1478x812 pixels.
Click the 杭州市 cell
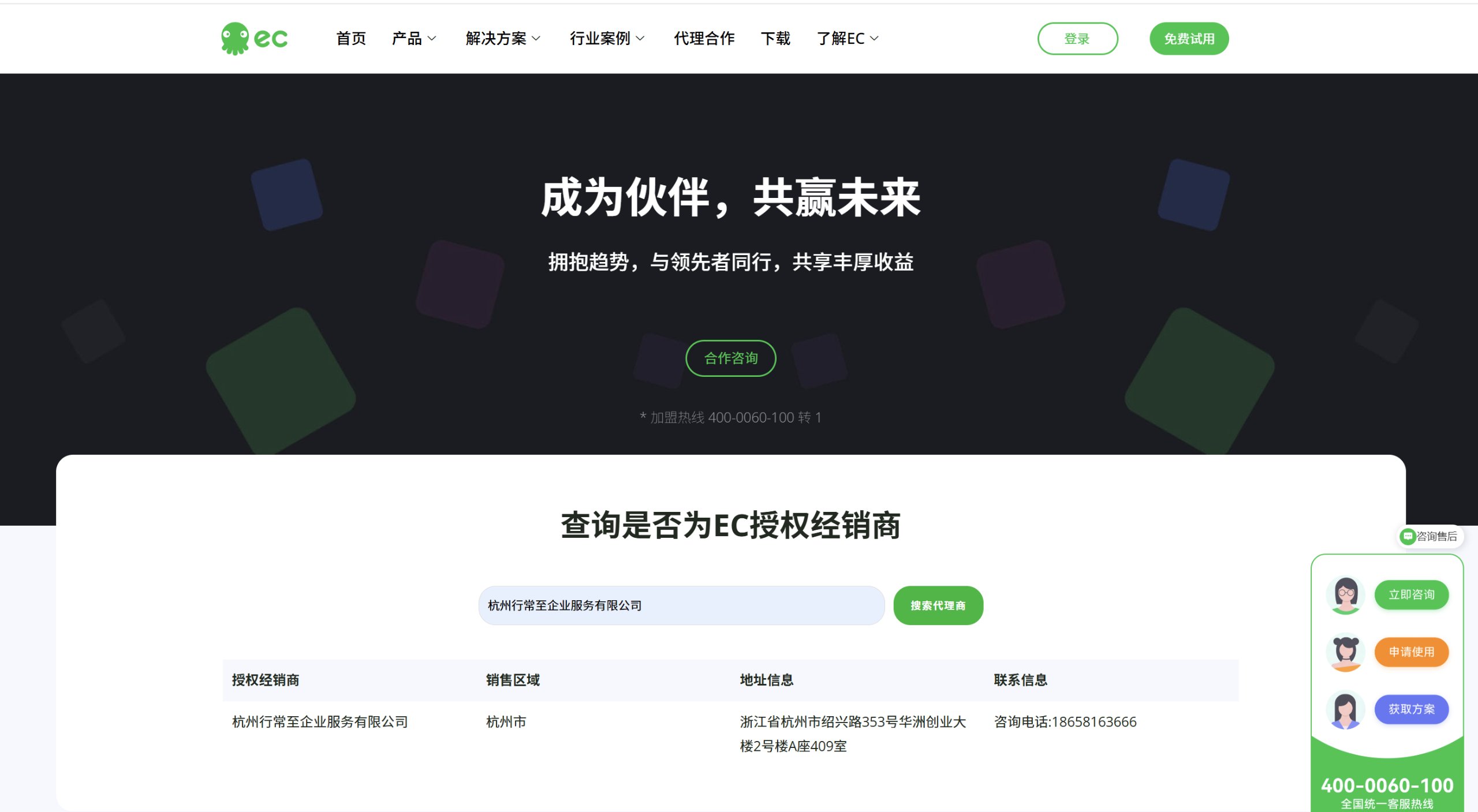click(506, 722)
